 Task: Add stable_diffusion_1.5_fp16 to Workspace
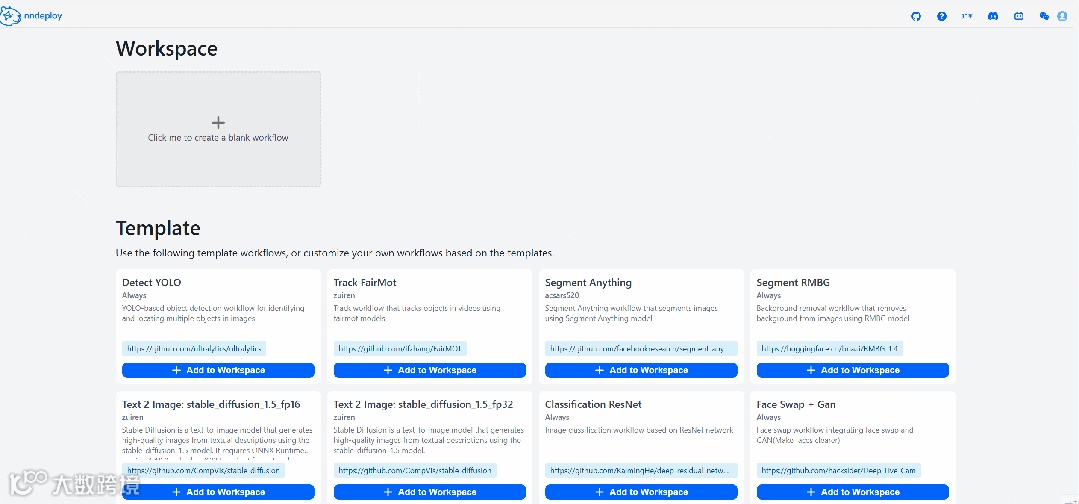[218, 492]
